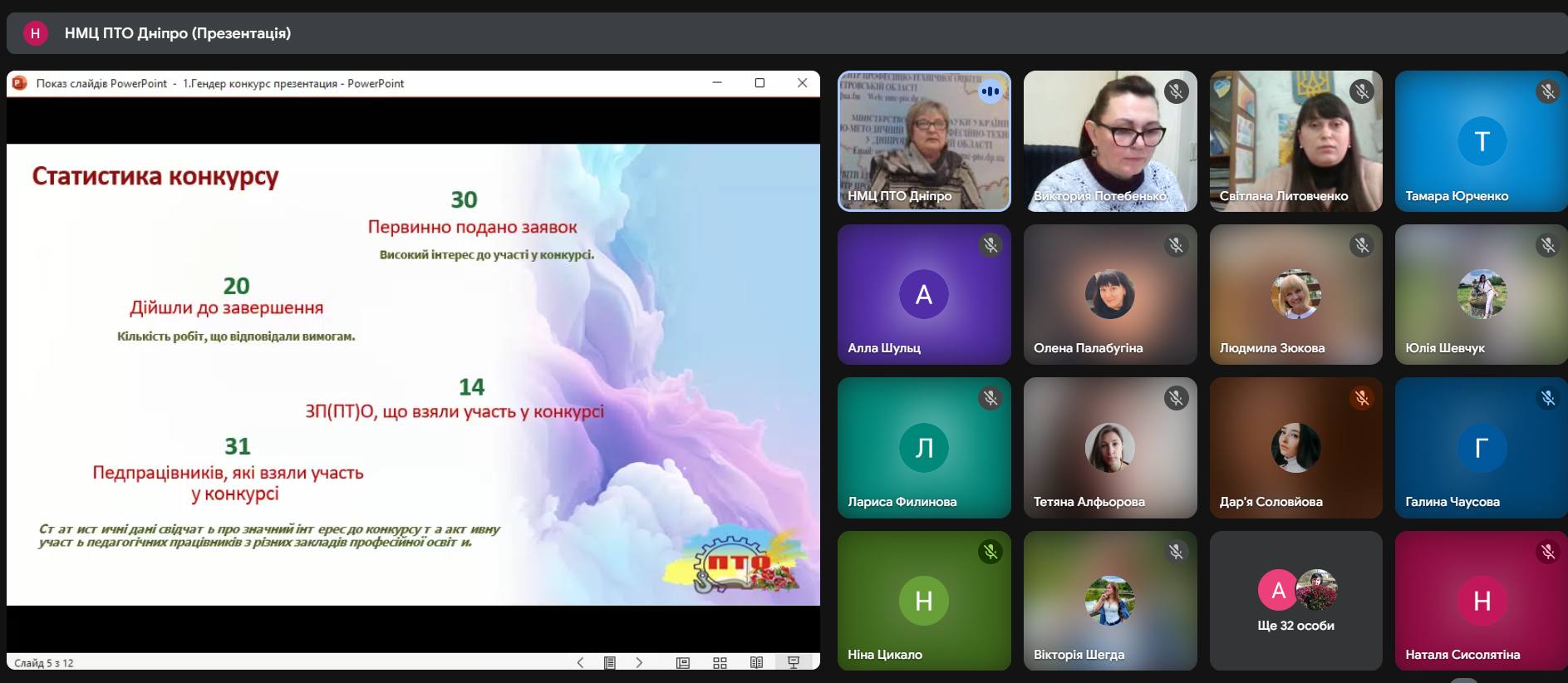The width and height of the screenshot is (1568, 683).
Task: Switch to Normal view icon
Action: pyautogui.click(x=683, y=662)
